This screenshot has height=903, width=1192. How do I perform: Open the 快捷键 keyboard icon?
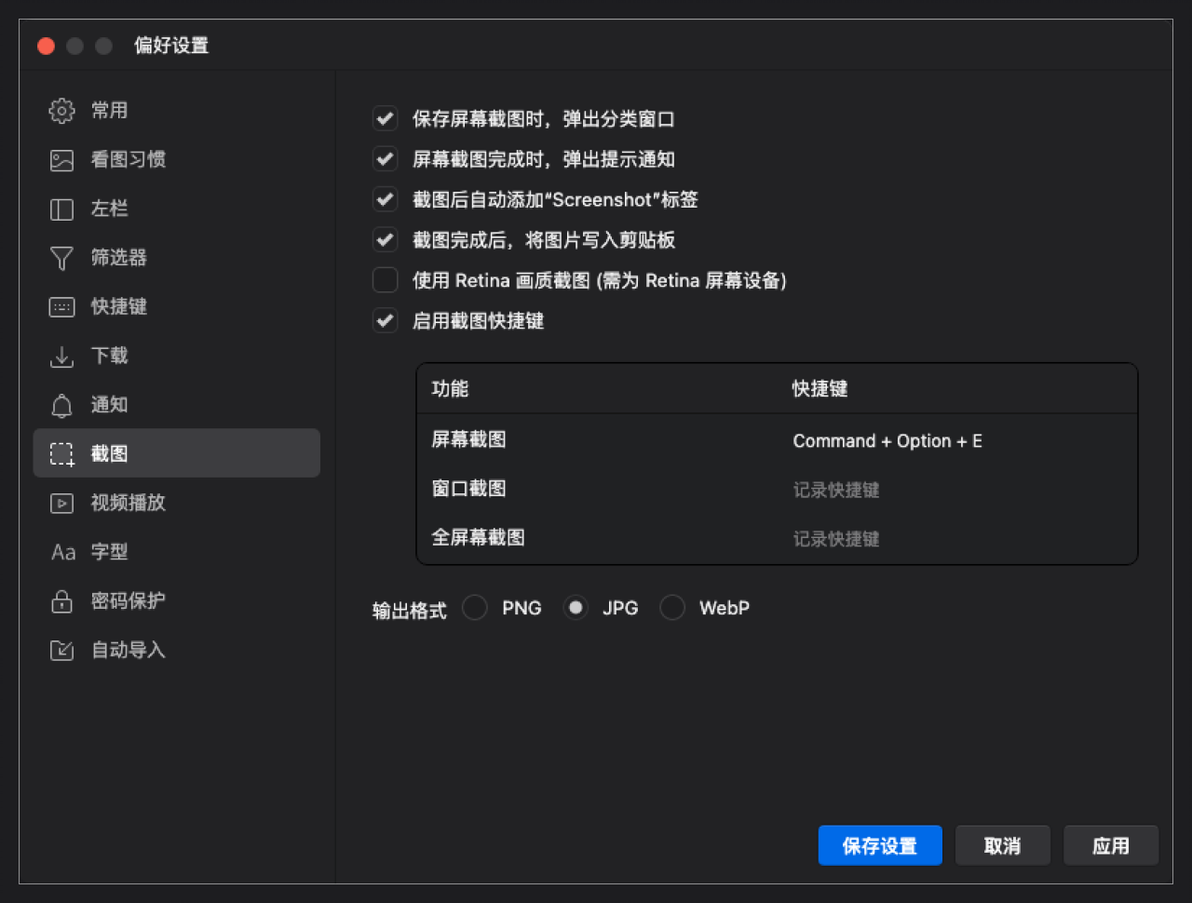[62, 307]
